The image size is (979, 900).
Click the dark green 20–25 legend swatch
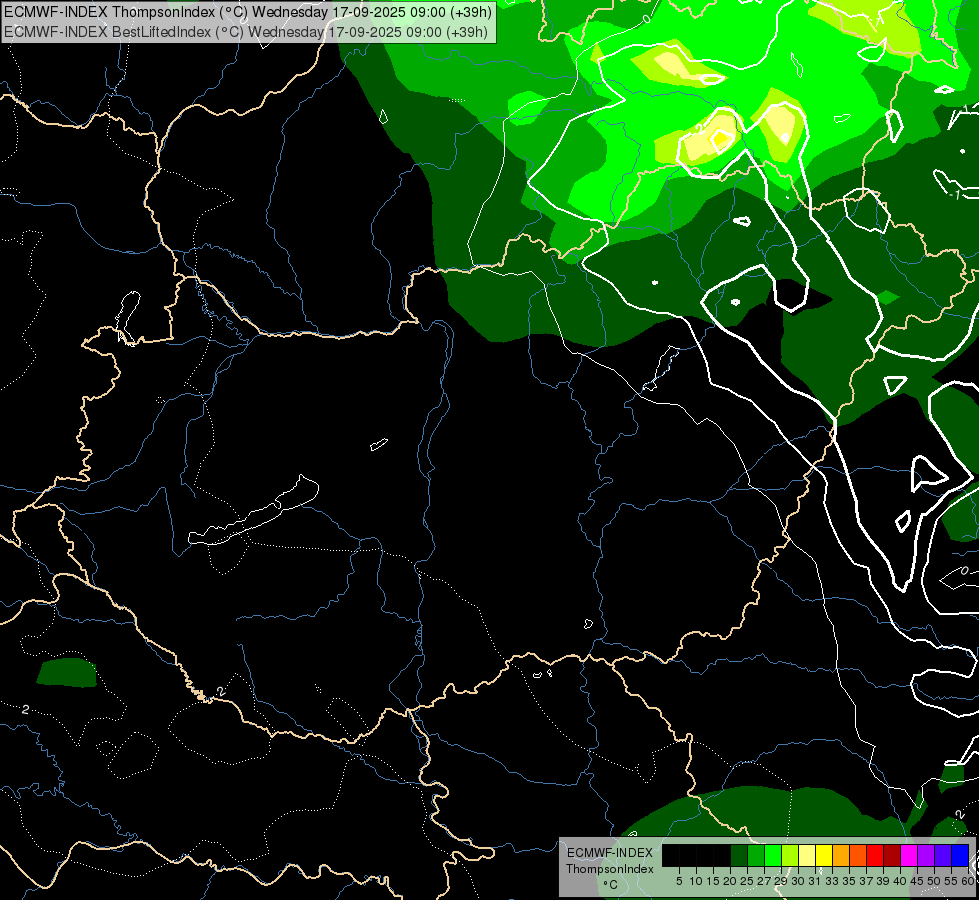pyautogui.click(x=739, y=855)
